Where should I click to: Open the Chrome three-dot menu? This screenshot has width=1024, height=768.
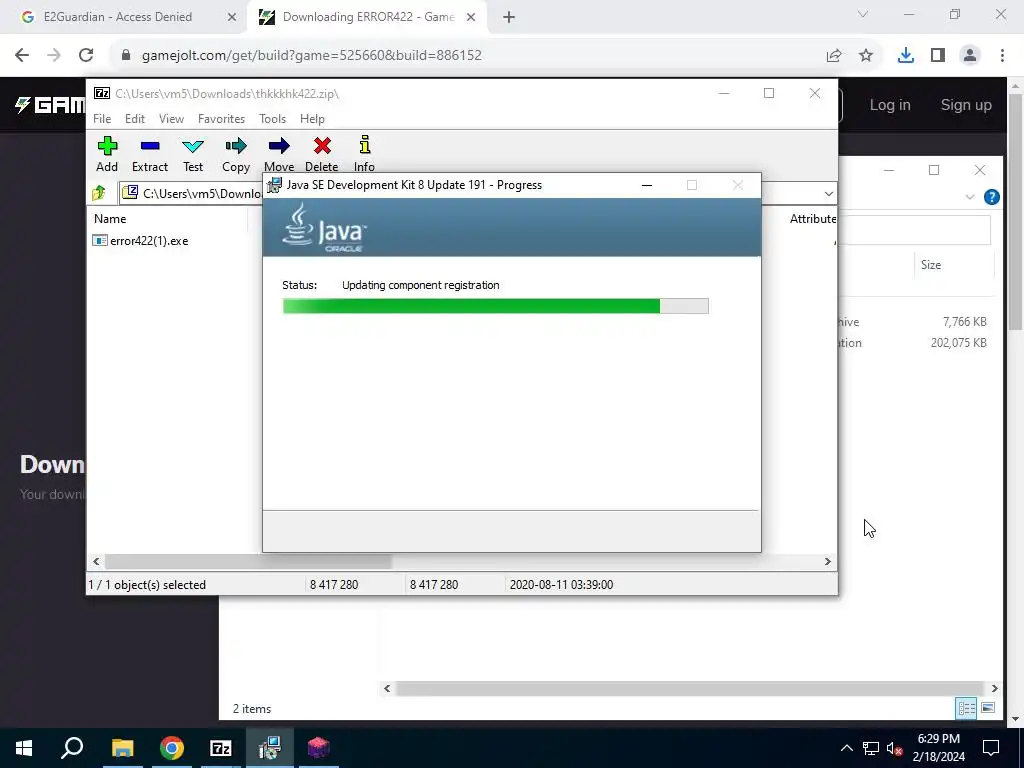[1002, 56]
